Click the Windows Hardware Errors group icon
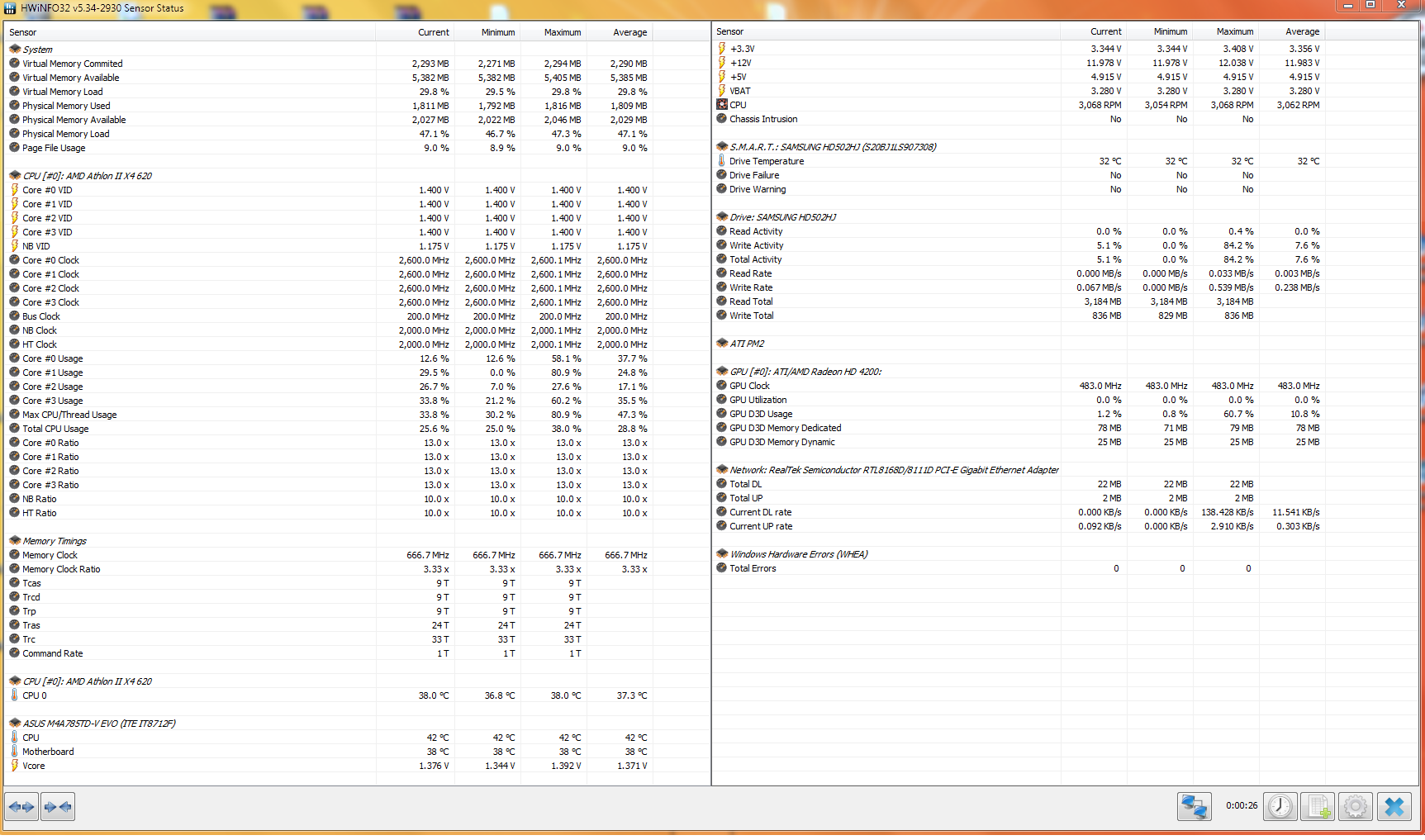This screenshot has width=1425, height=840. click(x=722, y=554)
